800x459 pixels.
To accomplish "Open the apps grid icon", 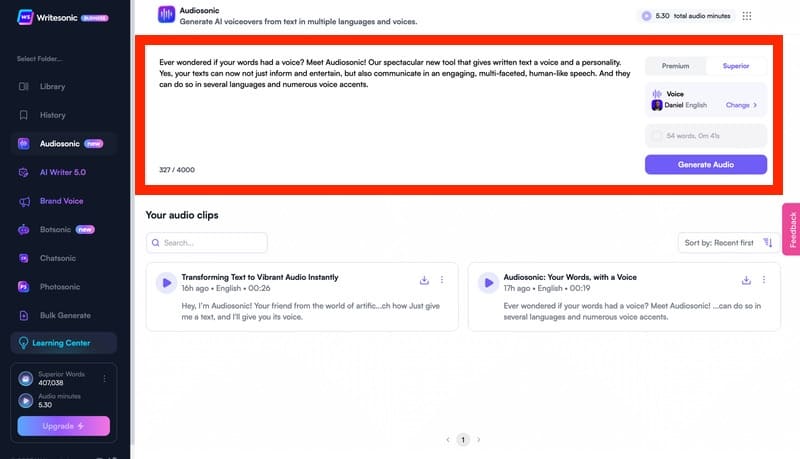I will [x=746, y=16].
